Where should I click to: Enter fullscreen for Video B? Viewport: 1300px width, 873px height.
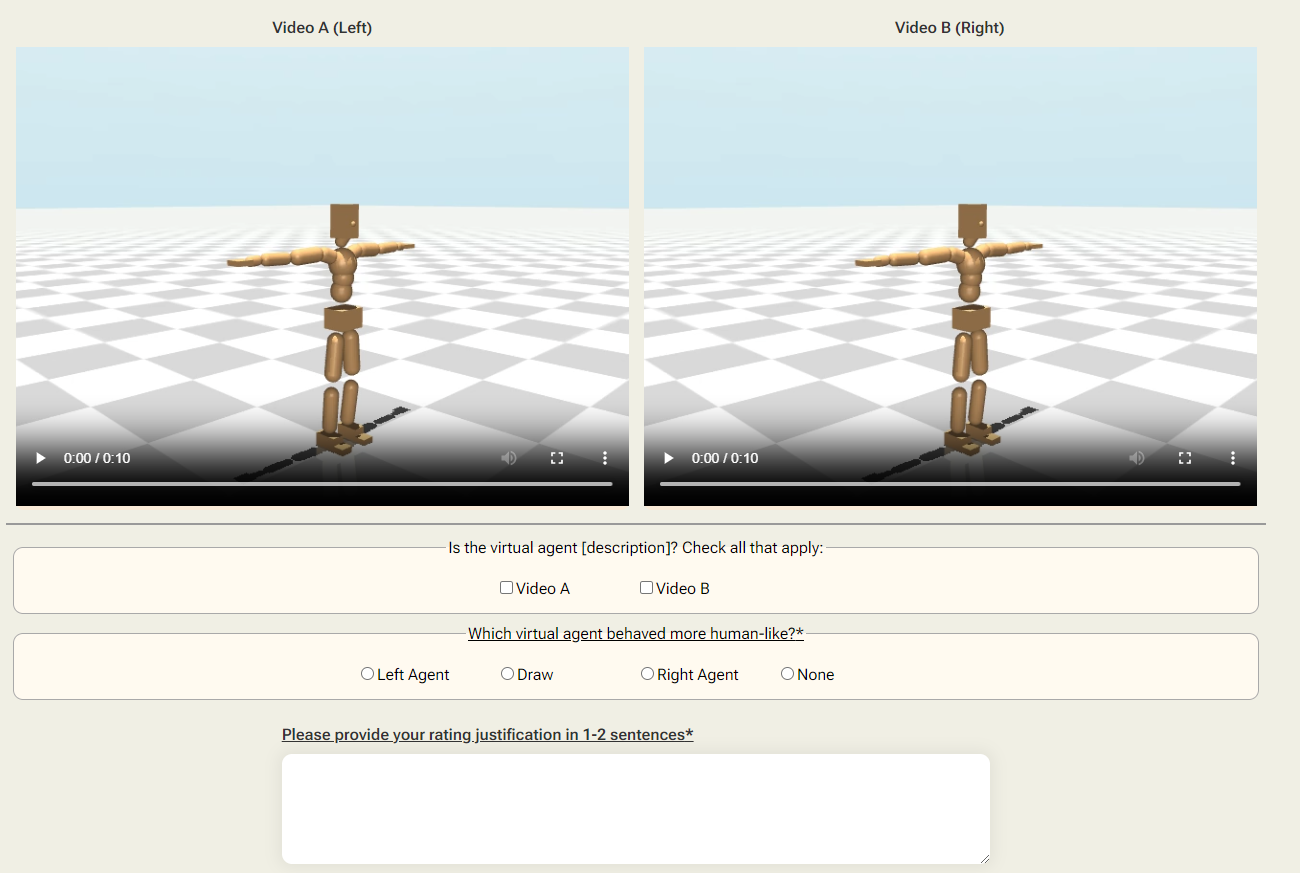(1185, 458)
